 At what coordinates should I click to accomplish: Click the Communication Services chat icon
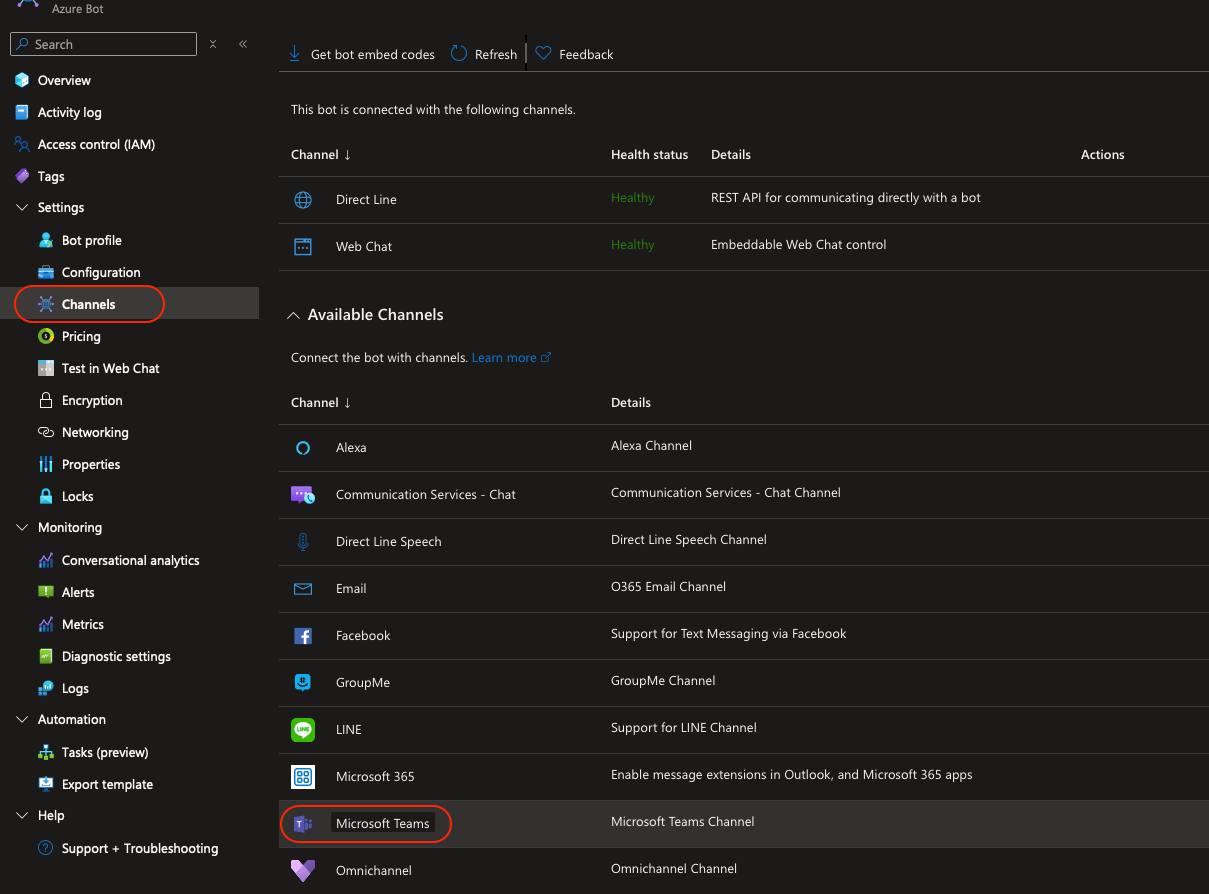[303, 495]
